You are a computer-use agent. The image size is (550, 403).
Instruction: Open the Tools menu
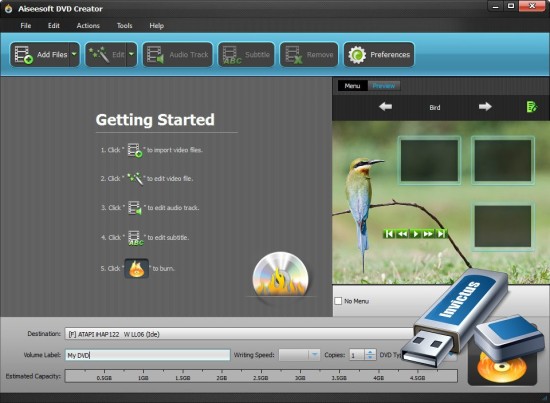pyautogui.click(x=125, y=26)
